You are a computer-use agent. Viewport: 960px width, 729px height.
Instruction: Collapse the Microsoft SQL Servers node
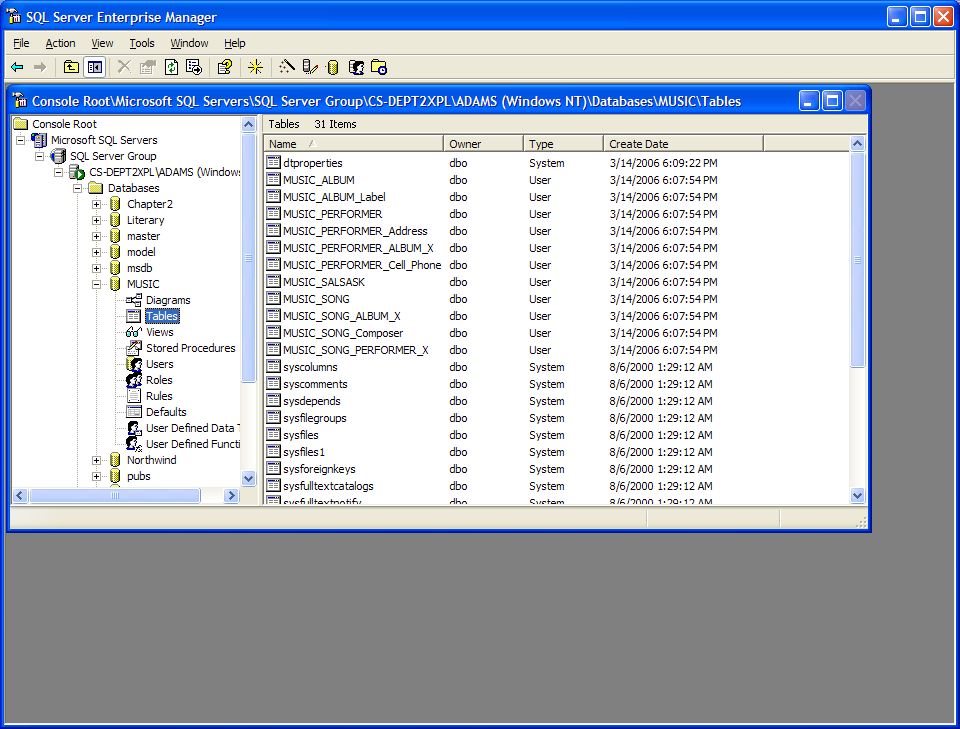(20, 140)
